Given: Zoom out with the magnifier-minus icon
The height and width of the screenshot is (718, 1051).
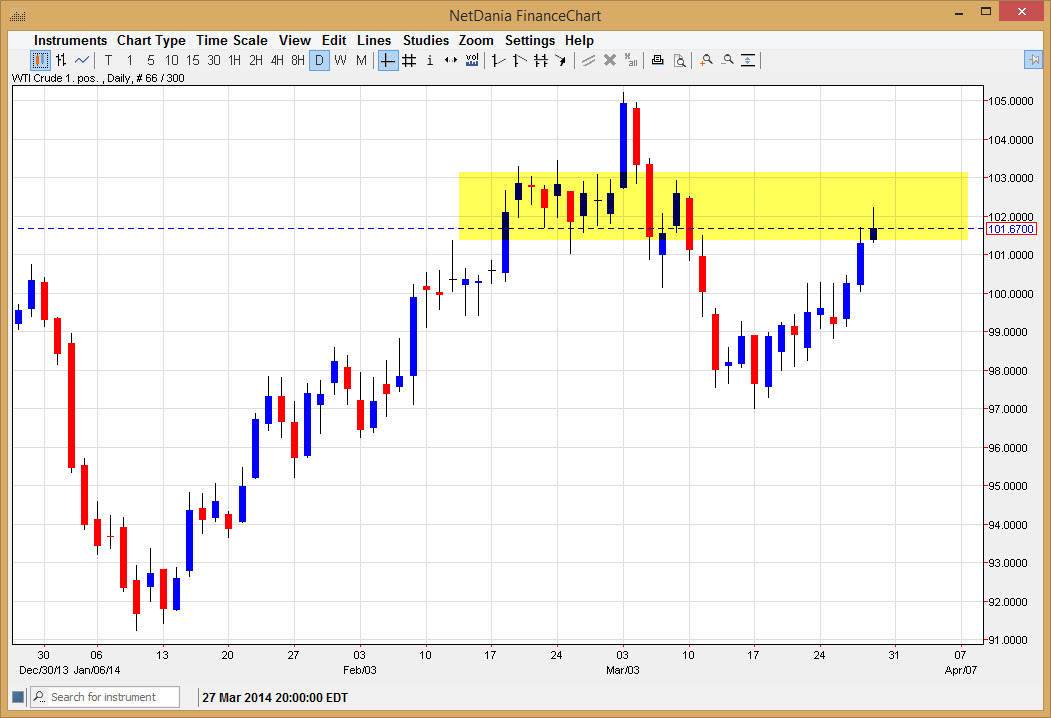Looking at the screenshot, I should 728,60.
